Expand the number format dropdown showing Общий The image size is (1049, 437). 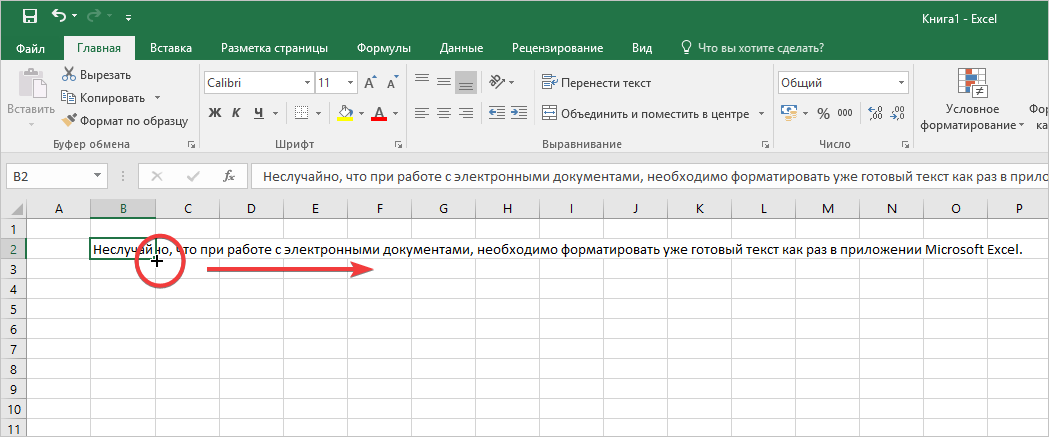pos(901,83)
